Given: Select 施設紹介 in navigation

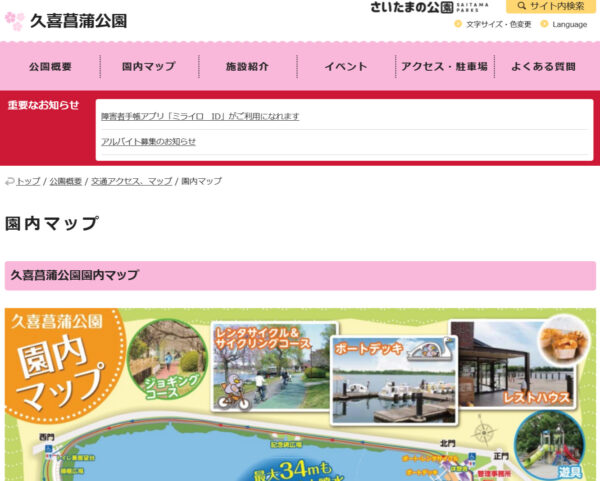Looking at the screenshot, I should 247,67.
